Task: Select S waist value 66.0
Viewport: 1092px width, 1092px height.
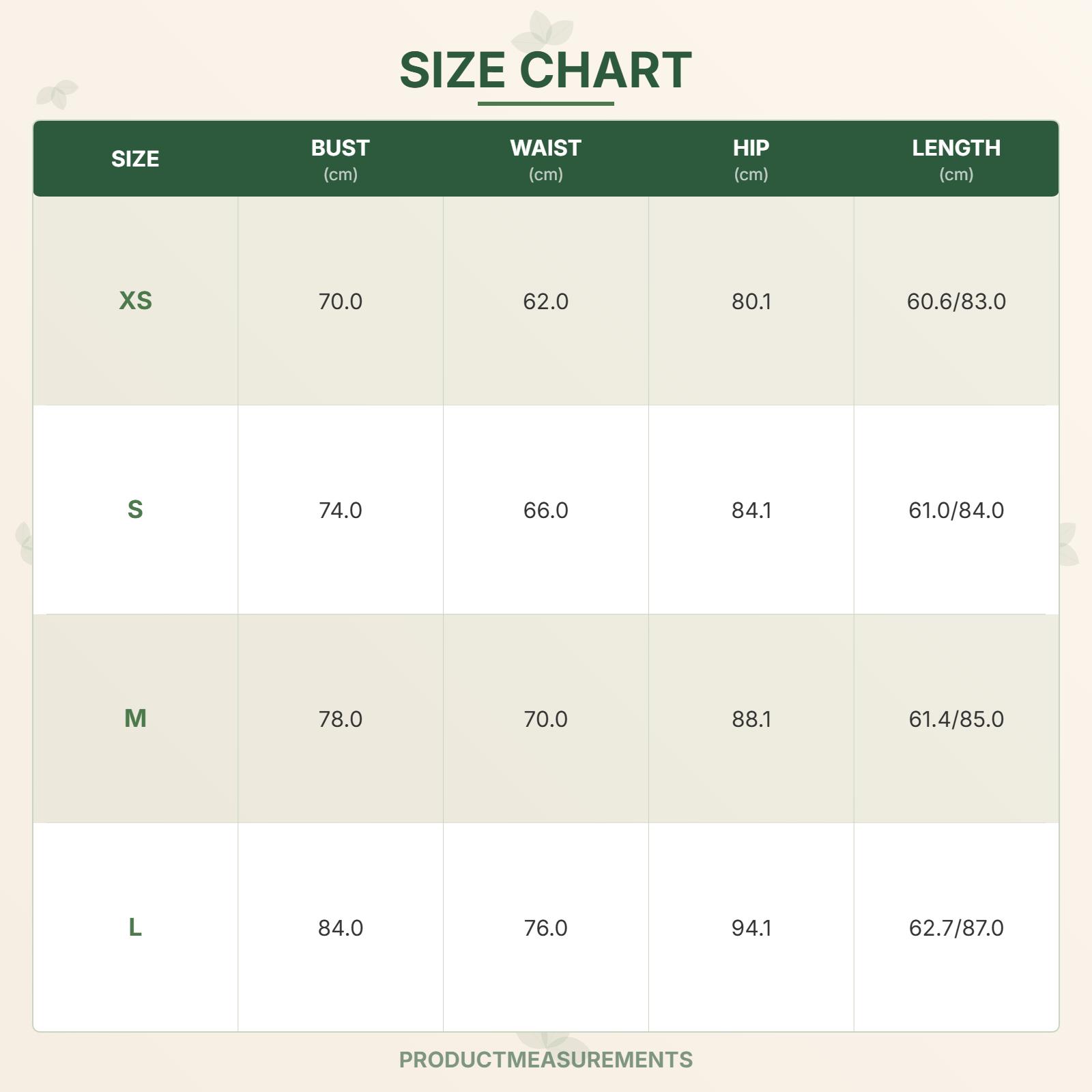Action: pos(545,510)
